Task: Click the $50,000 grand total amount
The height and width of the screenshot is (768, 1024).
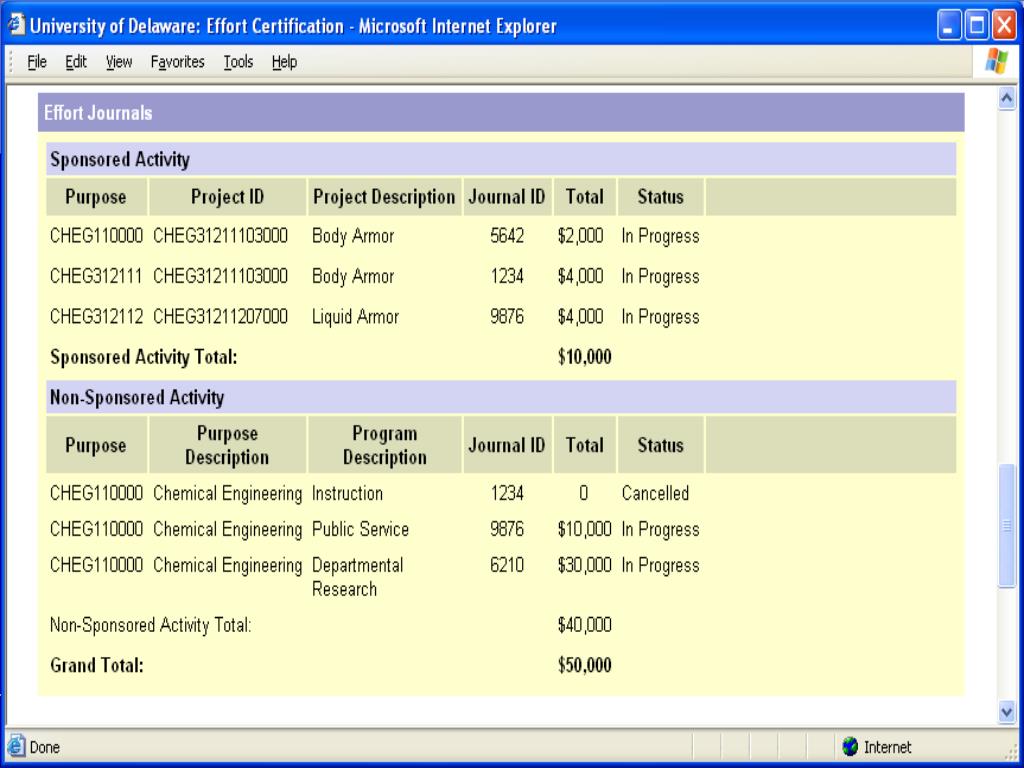Action: pyautogui.click(x=584, y=665)
